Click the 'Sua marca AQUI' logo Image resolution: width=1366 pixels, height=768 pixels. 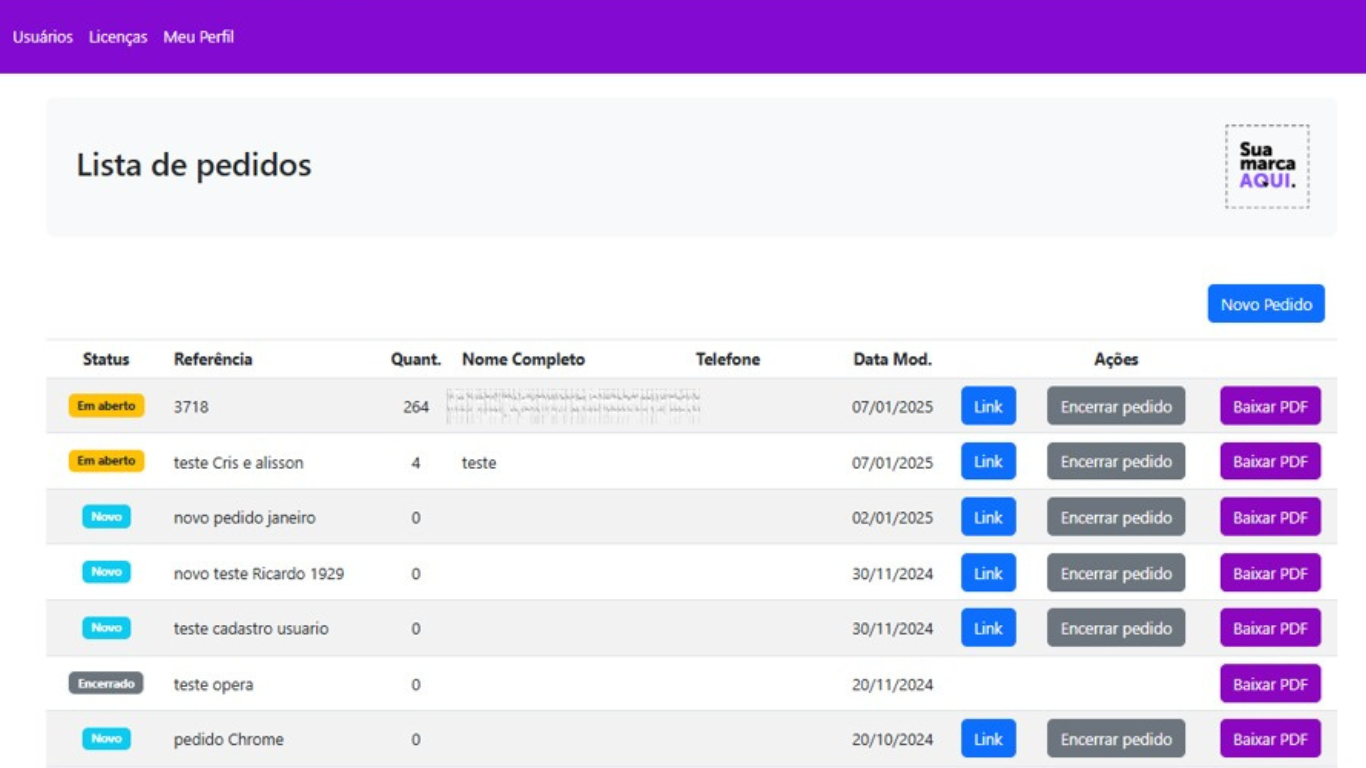[1267, 166]
